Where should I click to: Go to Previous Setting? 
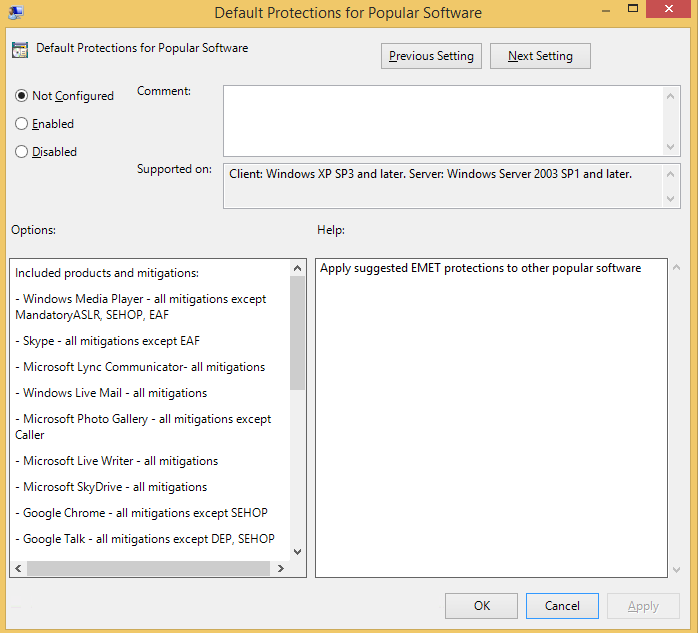(x=431, y=56)
